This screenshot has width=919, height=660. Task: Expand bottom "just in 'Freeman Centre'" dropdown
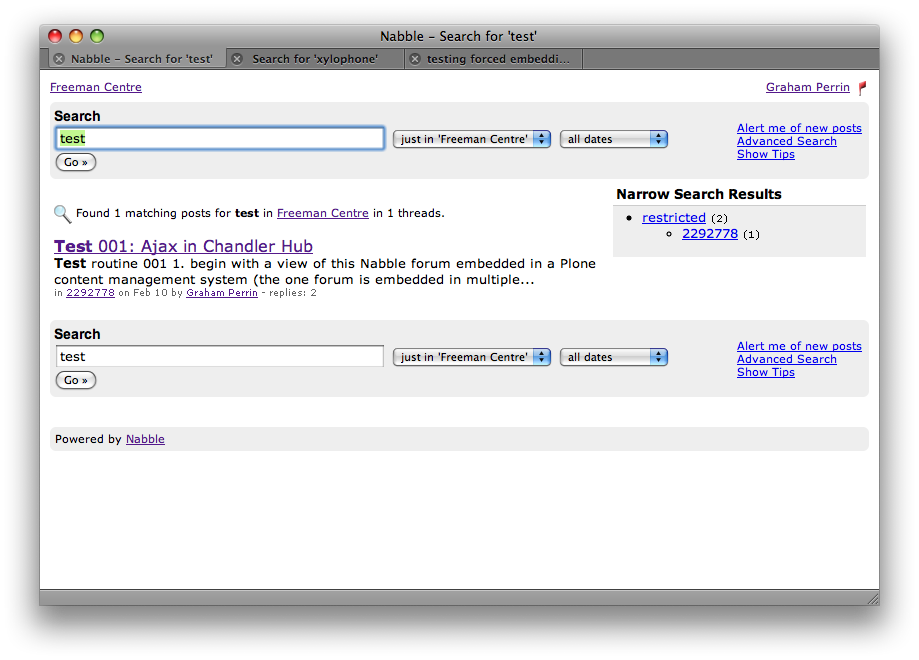click(x=471, y=357)
